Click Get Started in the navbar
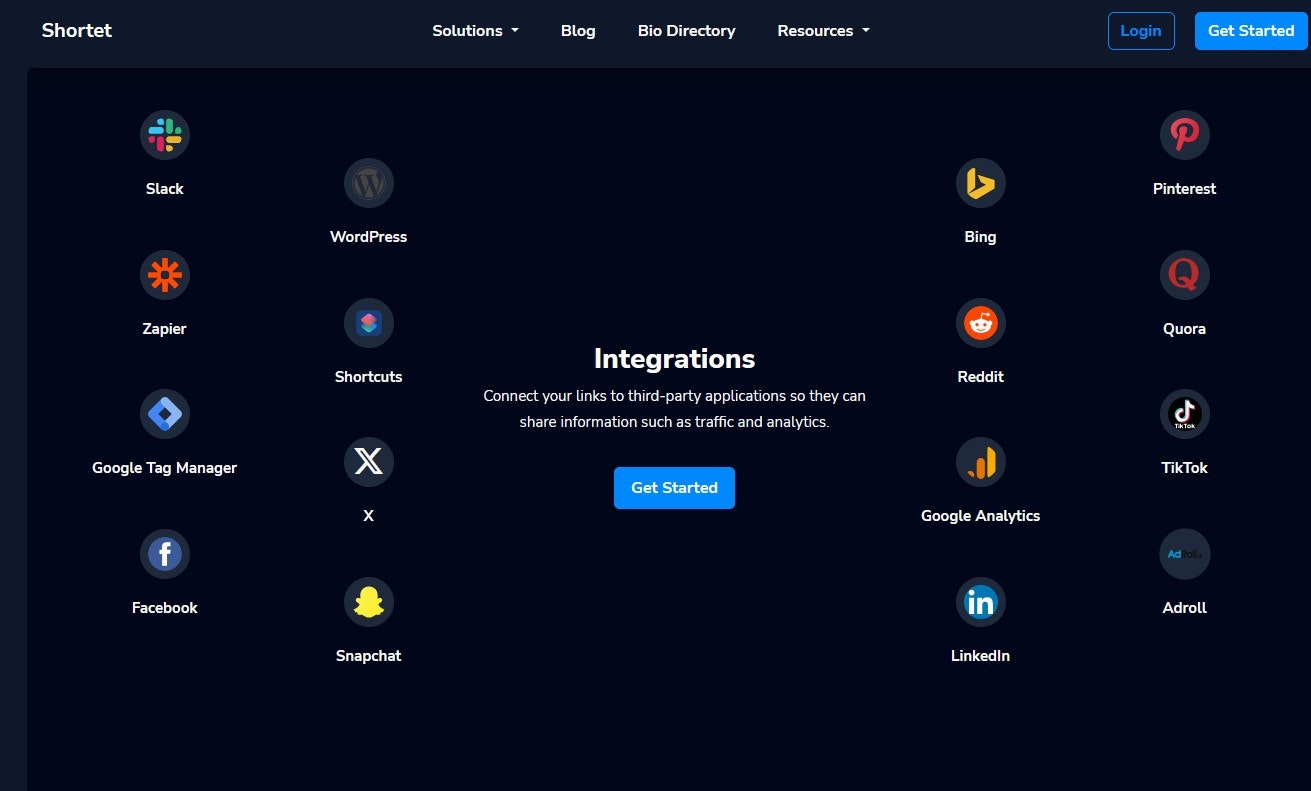The width and height of the screenshot is (1311, 791). (1251, 31)
